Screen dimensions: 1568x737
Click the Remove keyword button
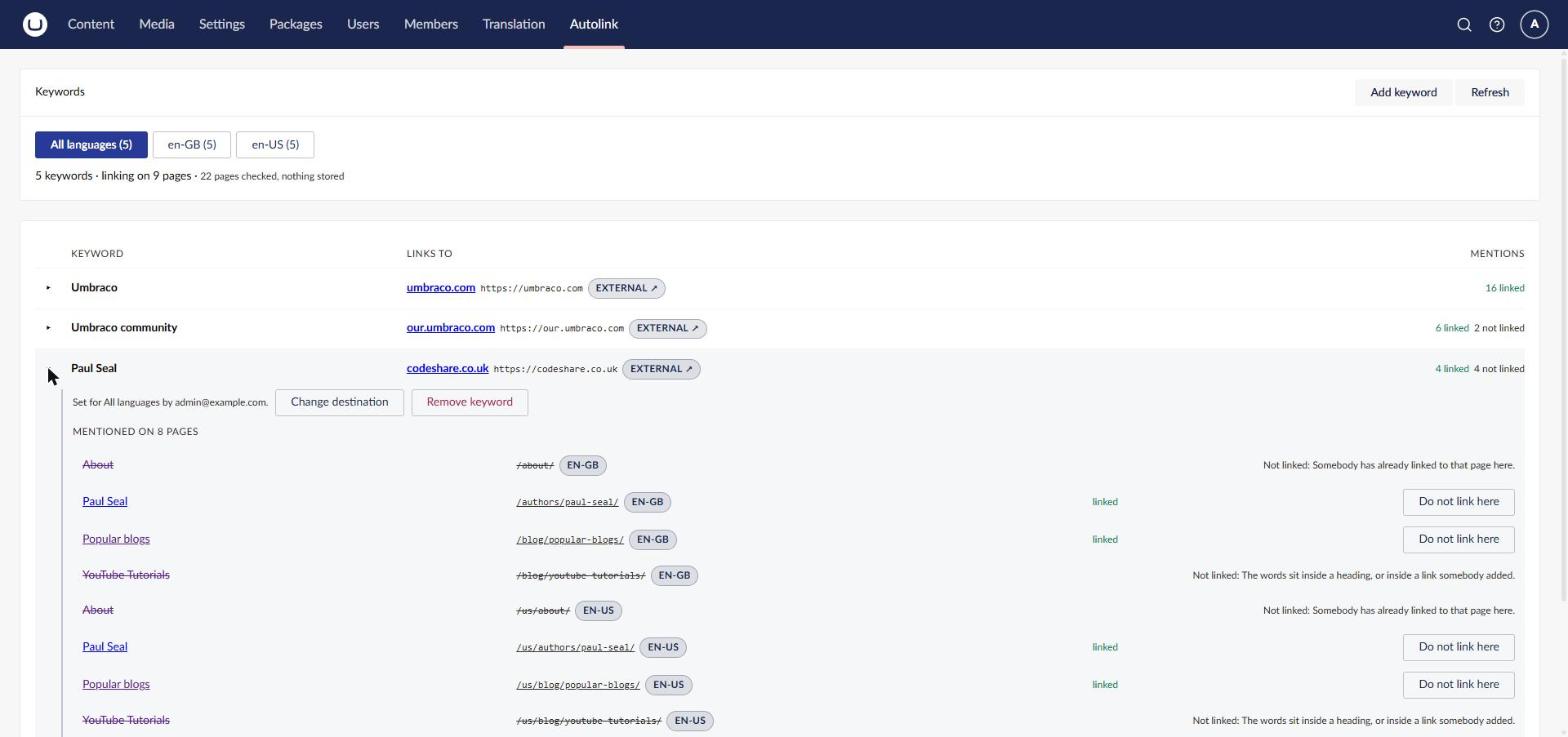[x=470, y=402]
